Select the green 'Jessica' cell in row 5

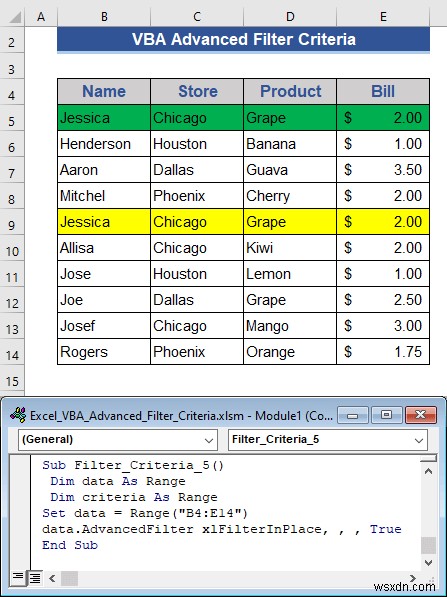104,118
